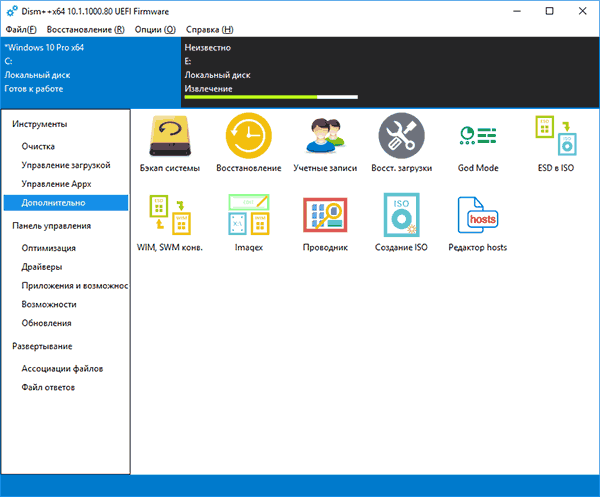Image resolution: width=600 pixels, height=497 pixels.
Task: Open the Справка menu
Action: (209, 29)
